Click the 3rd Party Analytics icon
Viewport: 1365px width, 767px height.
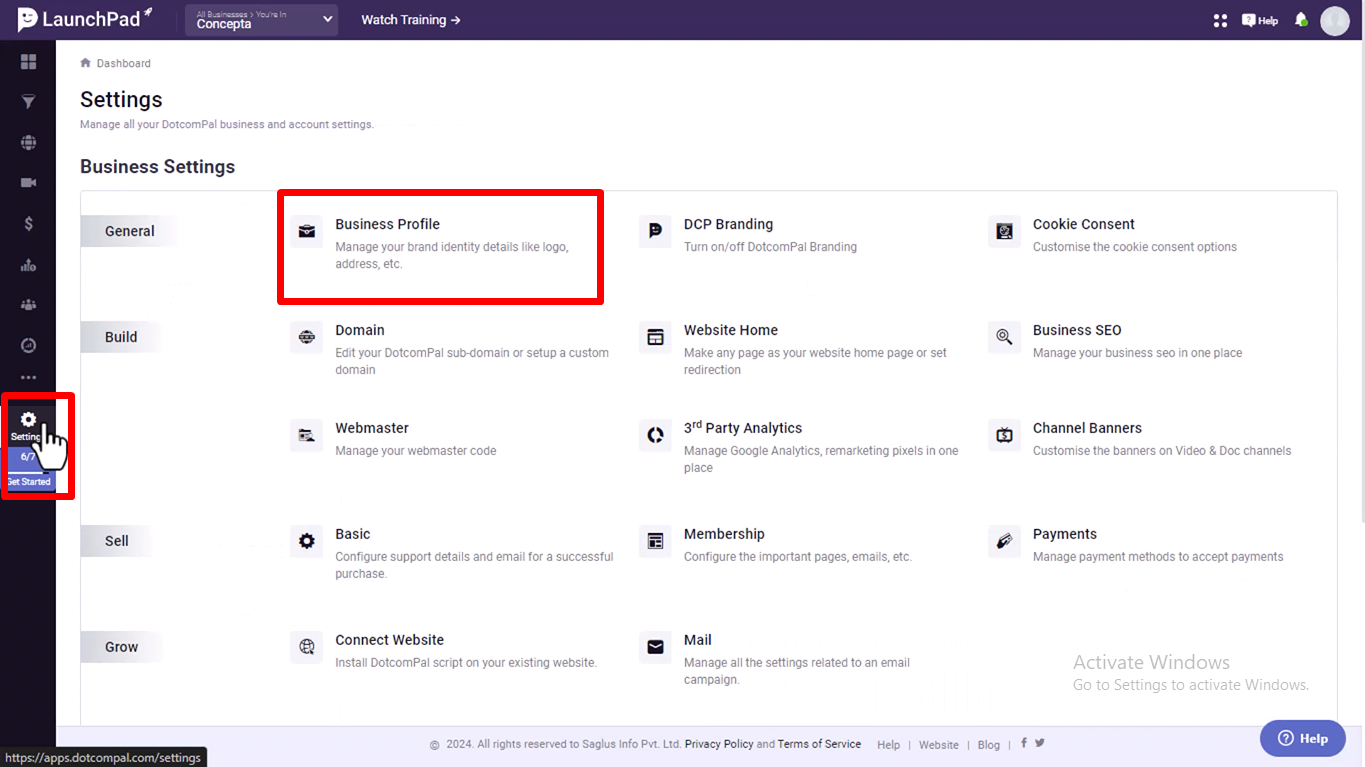coord(655,435)
